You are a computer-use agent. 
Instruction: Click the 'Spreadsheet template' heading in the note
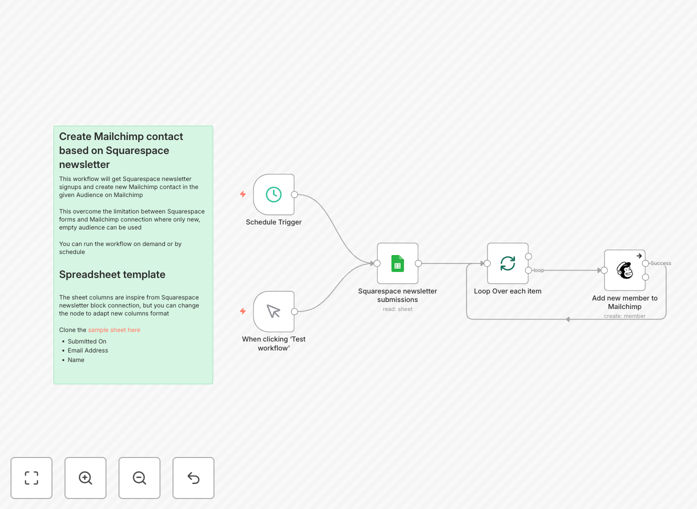coord(112,275)
